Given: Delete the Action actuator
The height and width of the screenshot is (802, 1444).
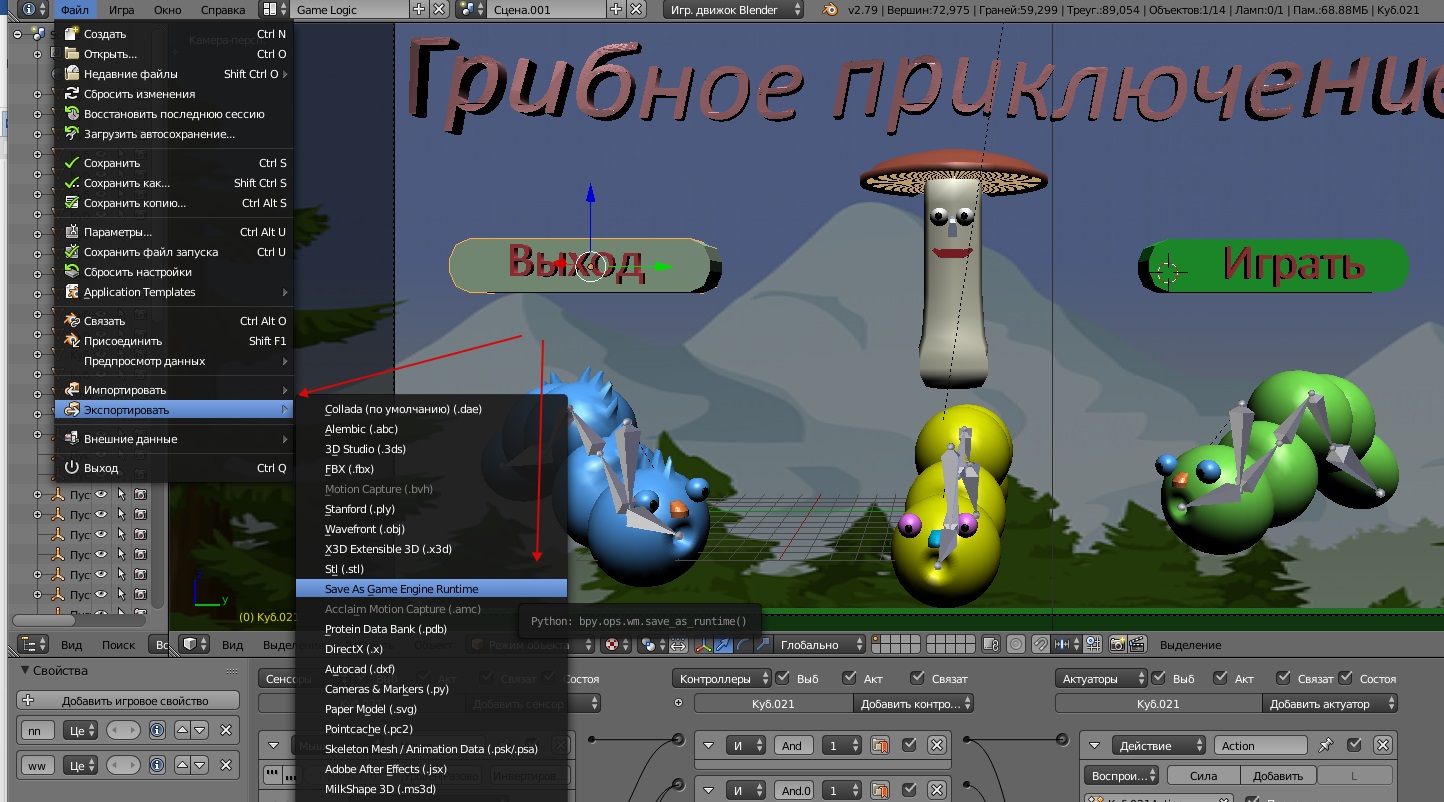Looking at the screenshot, I should (x=1383, y=745).
